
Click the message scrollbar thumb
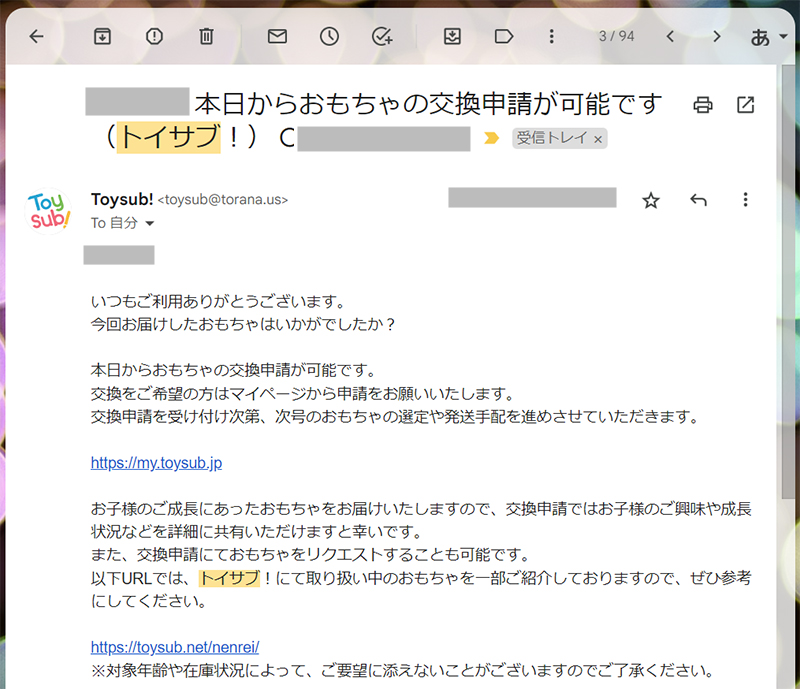(x=788, y=282)
